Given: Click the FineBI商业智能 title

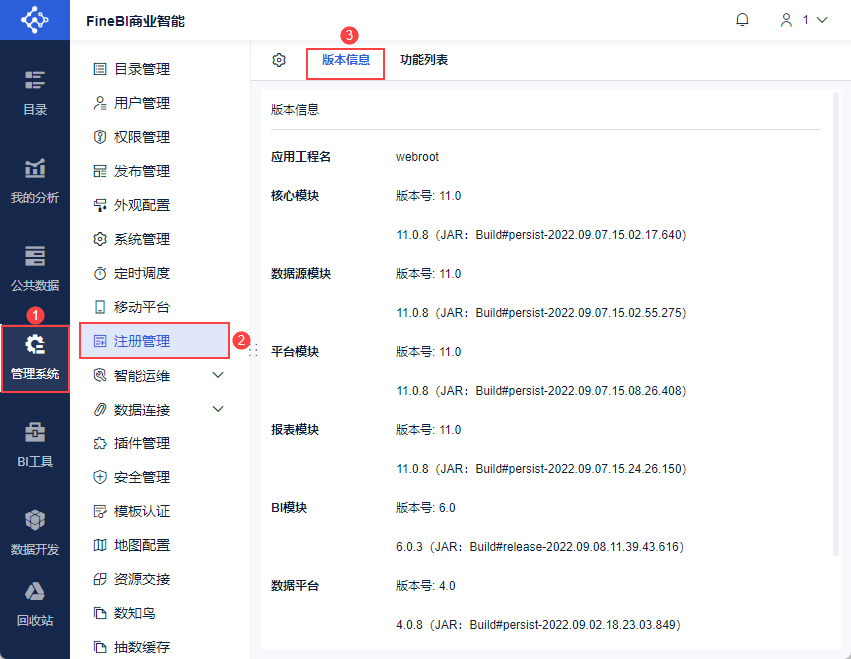Looking at the screenshot, I should click(x=135, y=21).
